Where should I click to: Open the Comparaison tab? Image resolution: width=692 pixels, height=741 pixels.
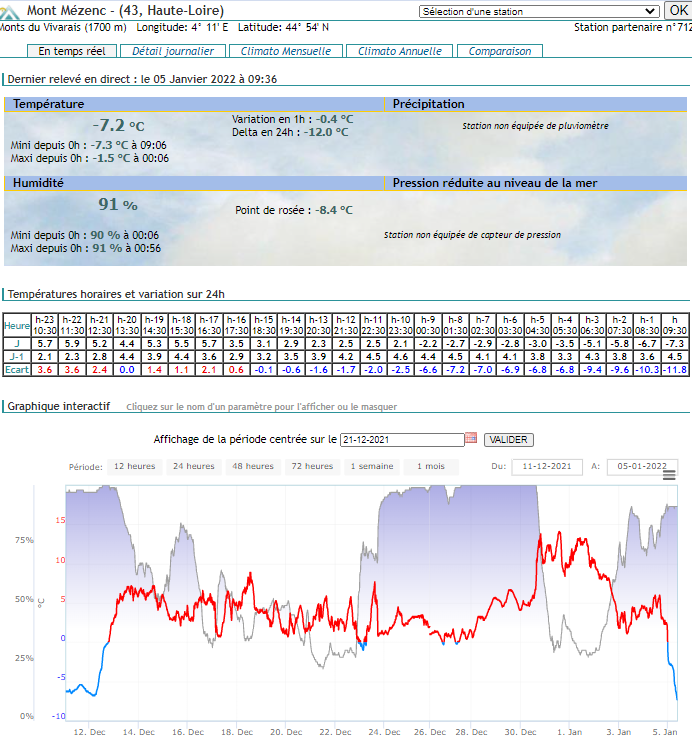(500, 51)
